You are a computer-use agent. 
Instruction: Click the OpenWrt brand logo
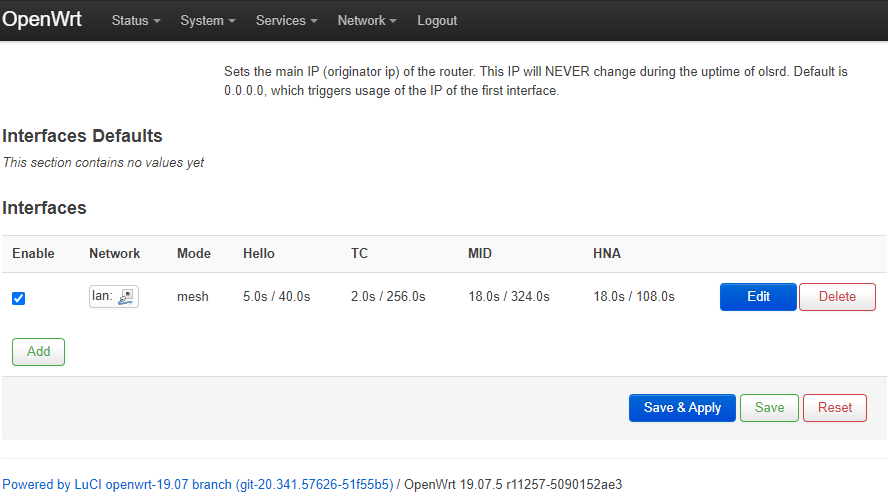42,20
